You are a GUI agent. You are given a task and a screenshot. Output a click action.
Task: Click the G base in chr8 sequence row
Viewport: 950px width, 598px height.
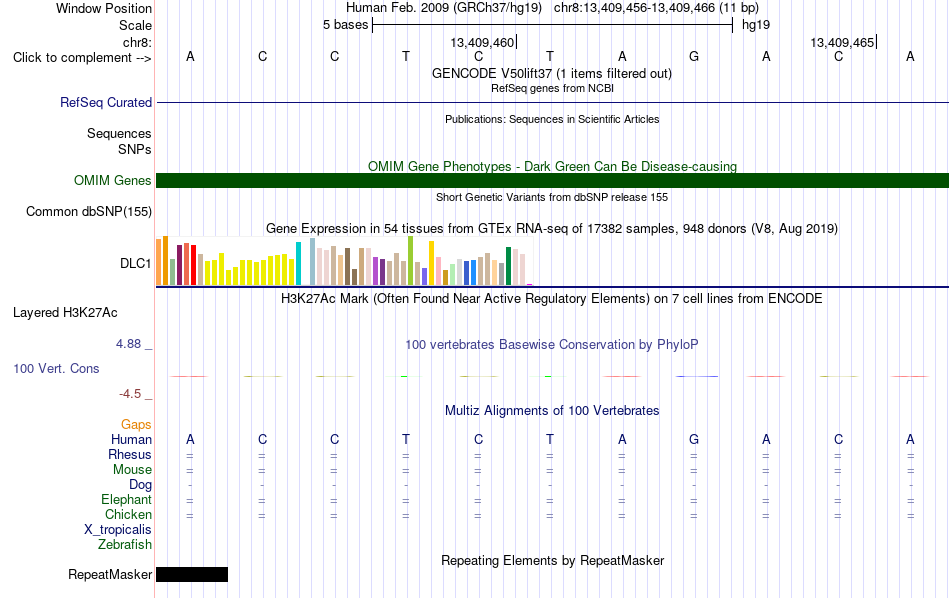tap(694, 56)
